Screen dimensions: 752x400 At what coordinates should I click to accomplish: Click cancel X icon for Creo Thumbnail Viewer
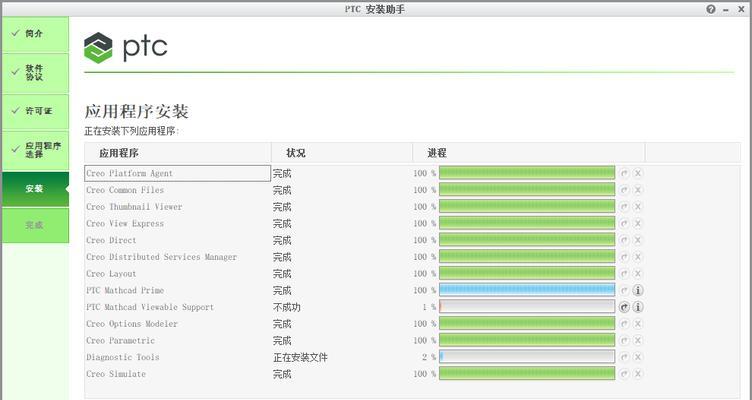(x=638, y=207)
